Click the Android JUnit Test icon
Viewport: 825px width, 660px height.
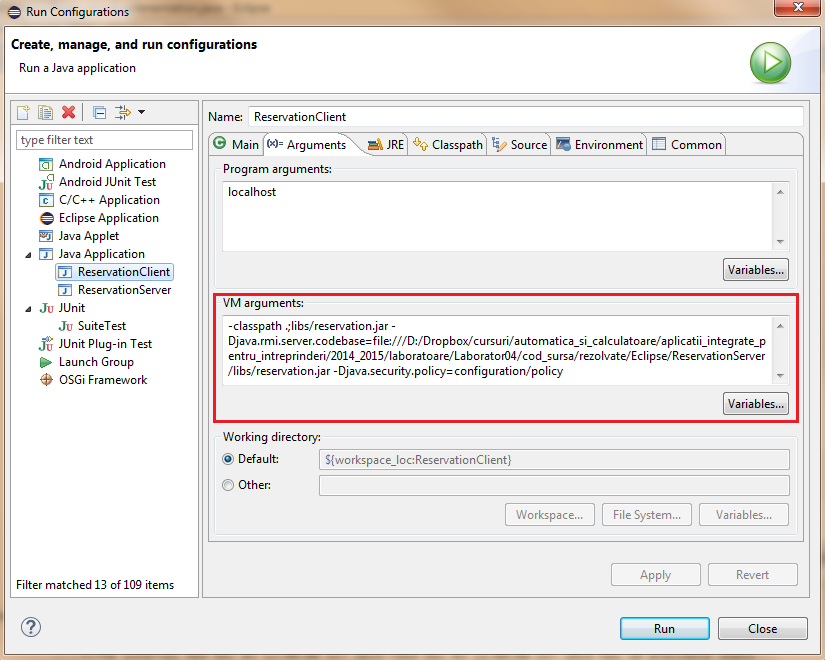pyautogui.click(x=46, y=182)
